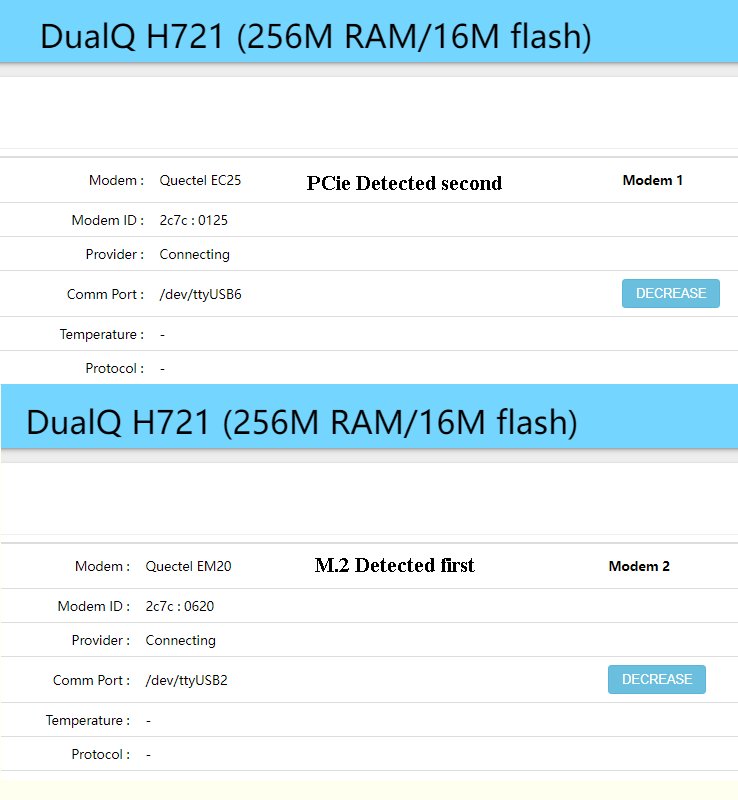Click the Protocol label for Modem 2

(101, 754)
